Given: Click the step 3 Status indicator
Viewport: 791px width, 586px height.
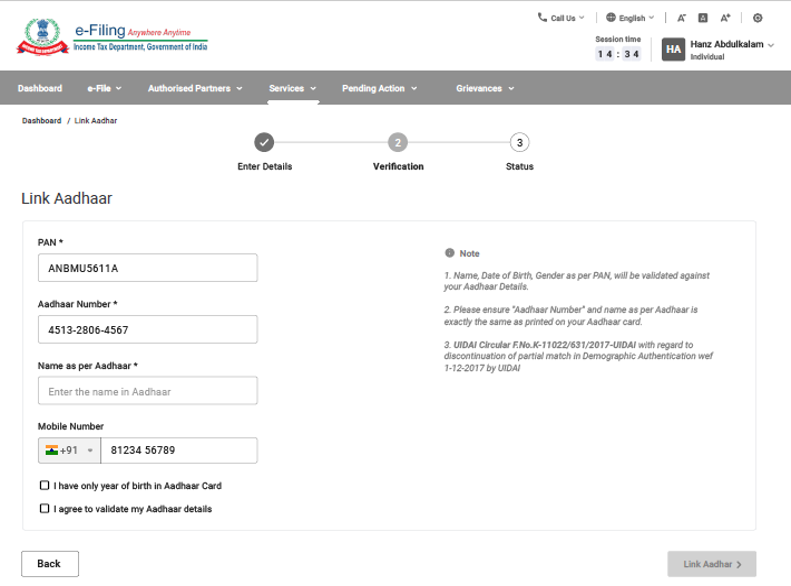Looking at the screenshot, I should 519,142.
